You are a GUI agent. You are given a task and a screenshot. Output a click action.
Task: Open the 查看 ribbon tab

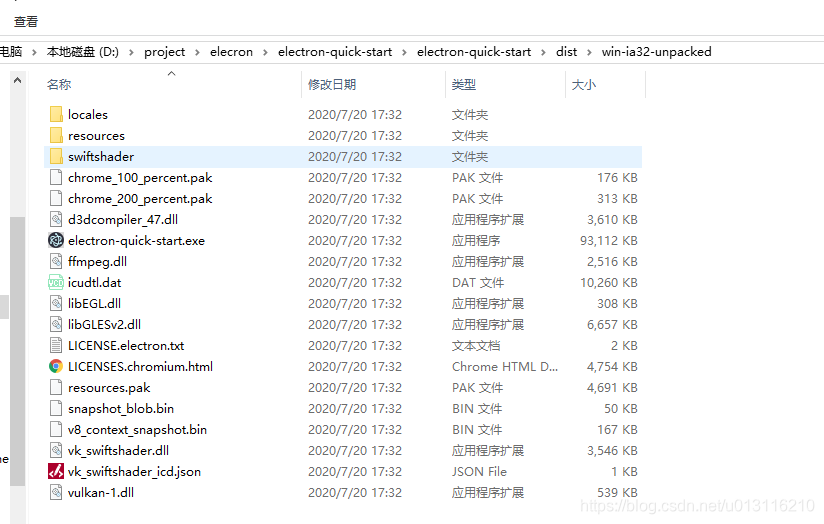tap(26, 22)
